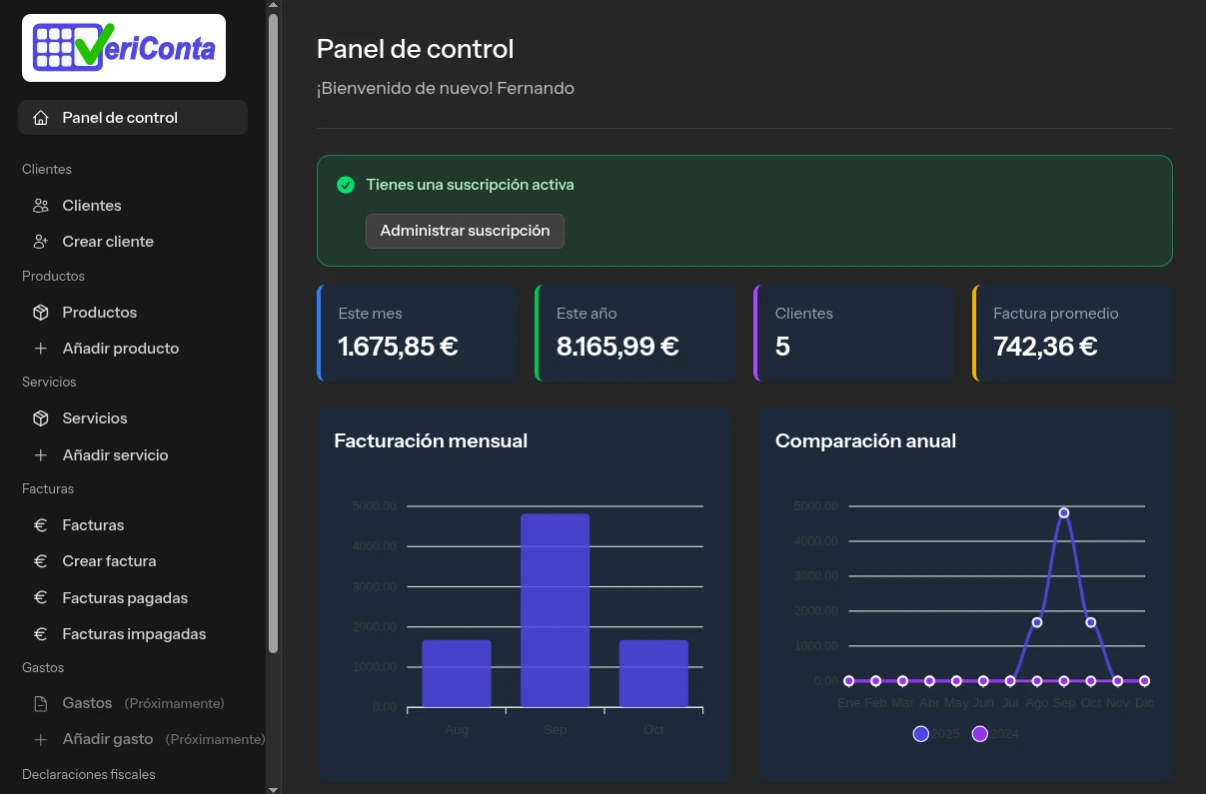Select Panel de control in the sidebar
The image size is (1206, 794).
pos(120,117)
